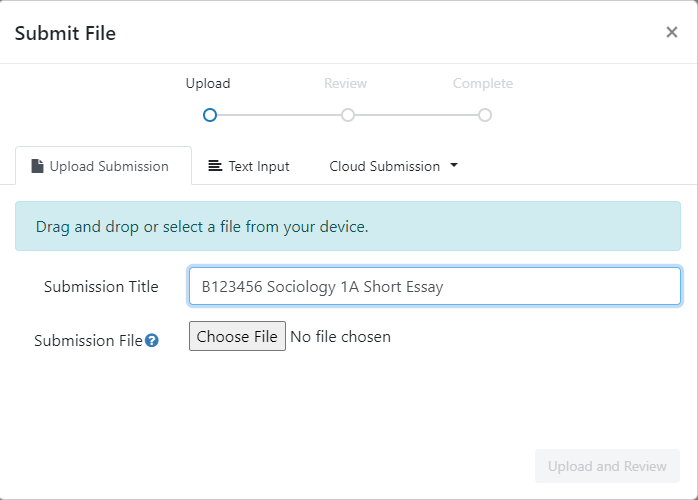
Task: Open the Cloud Submission menu label
Action: pos(384,166)
